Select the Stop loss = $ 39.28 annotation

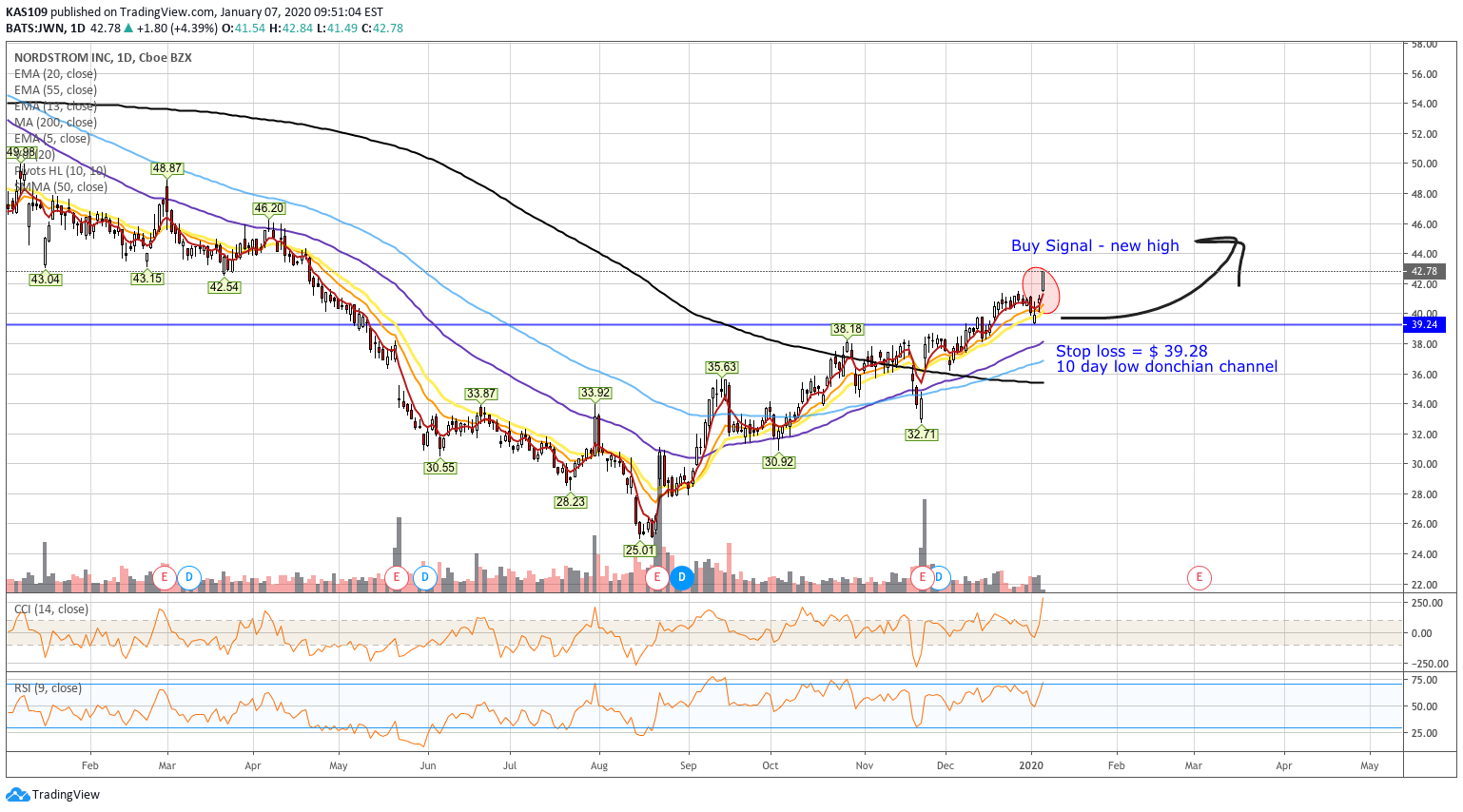1132,352
